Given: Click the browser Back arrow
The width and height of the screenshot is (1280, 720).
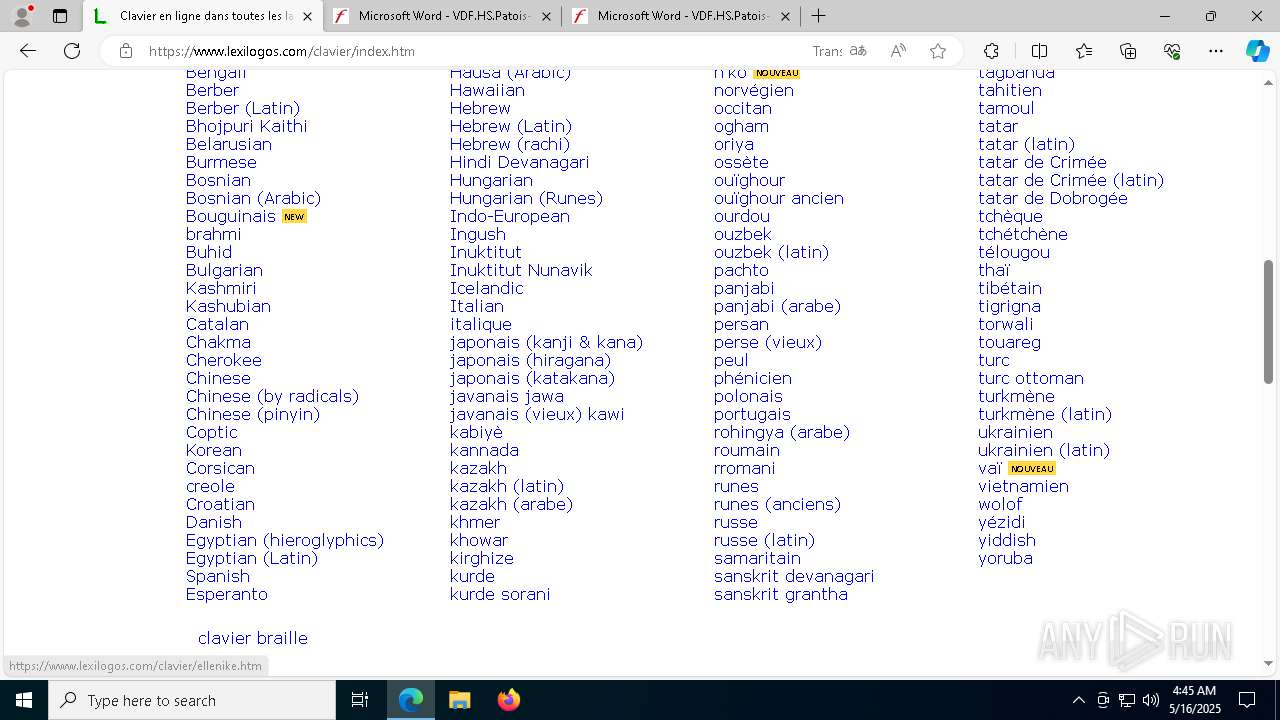Looking at the screenshot, I should [28, 51].
